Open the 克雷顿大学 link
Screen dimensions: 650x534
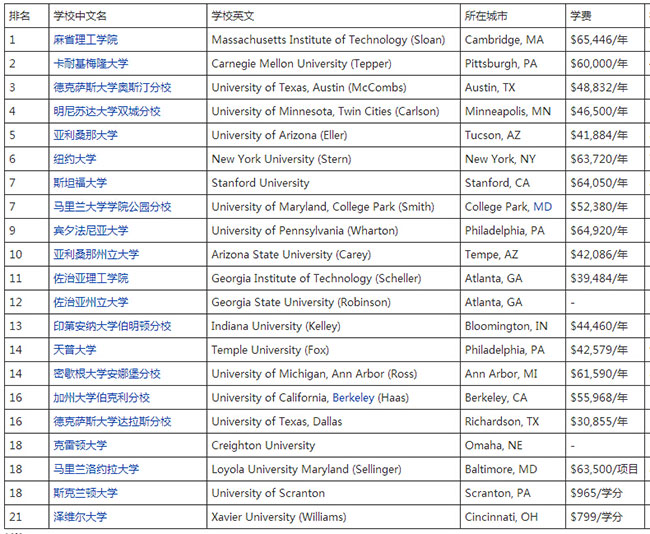pyautogui.click(x=80, y=445)
